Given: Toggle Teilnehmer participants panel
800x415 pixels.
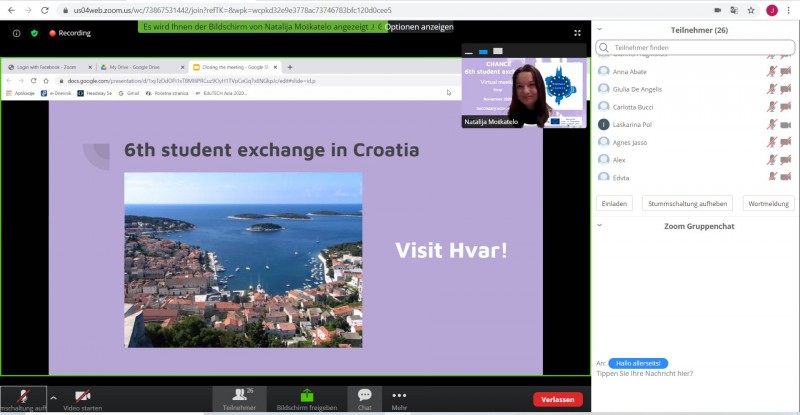Looking at the screenshot, I should [239, 399].
